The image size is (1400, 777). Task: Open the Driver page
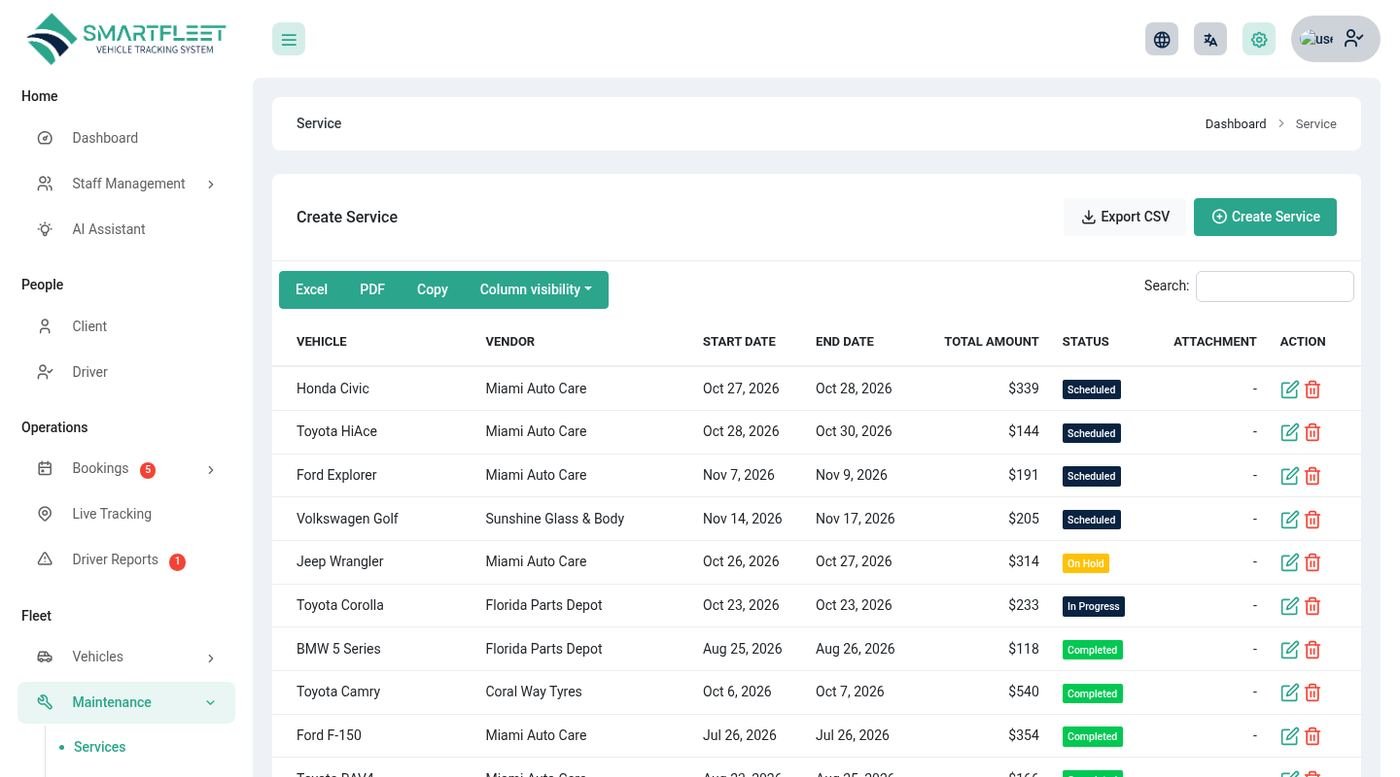126,372
